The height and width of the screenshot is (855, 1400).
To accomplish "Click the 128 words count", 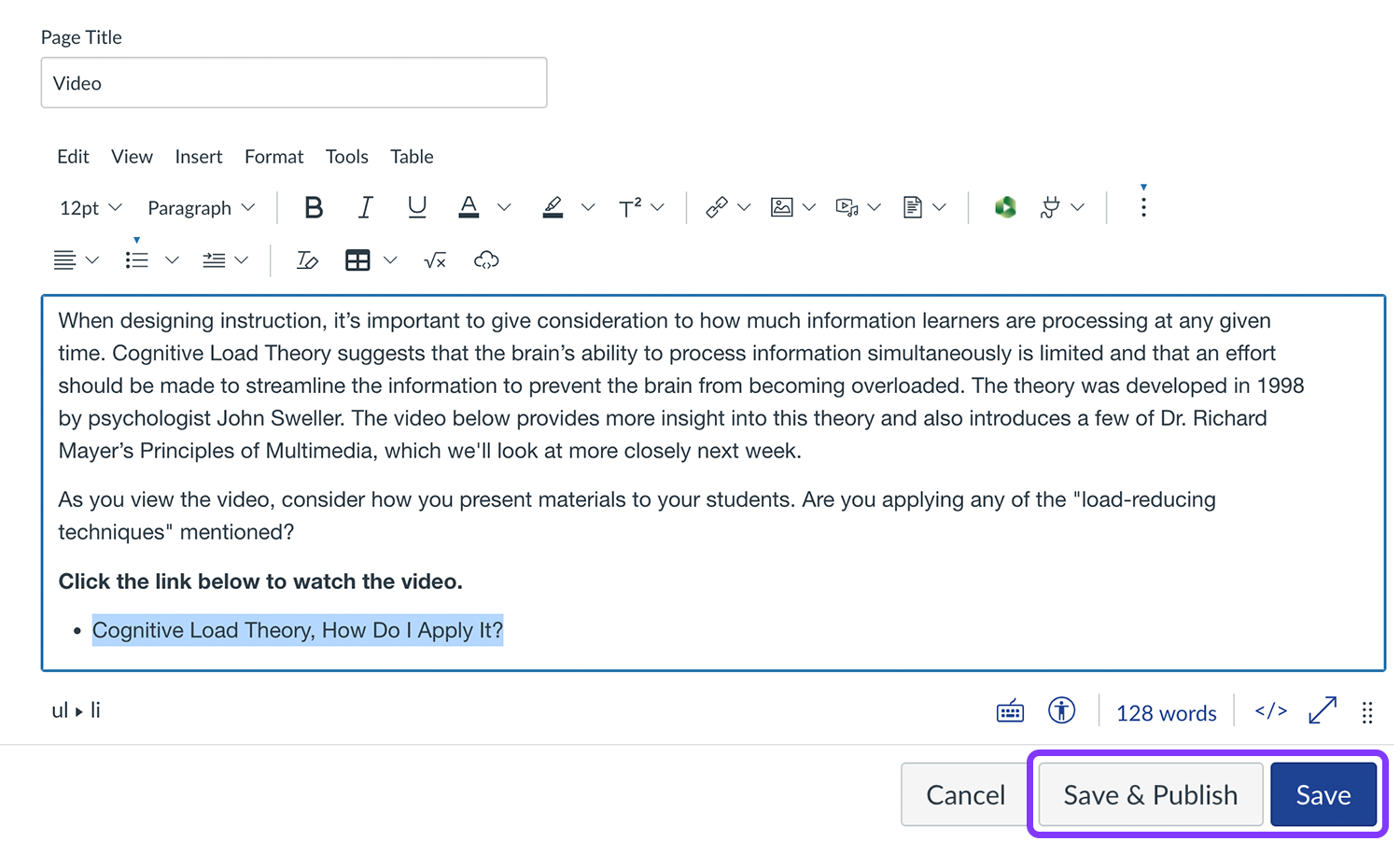I will pyautogui.click(x=1167, y=713).
